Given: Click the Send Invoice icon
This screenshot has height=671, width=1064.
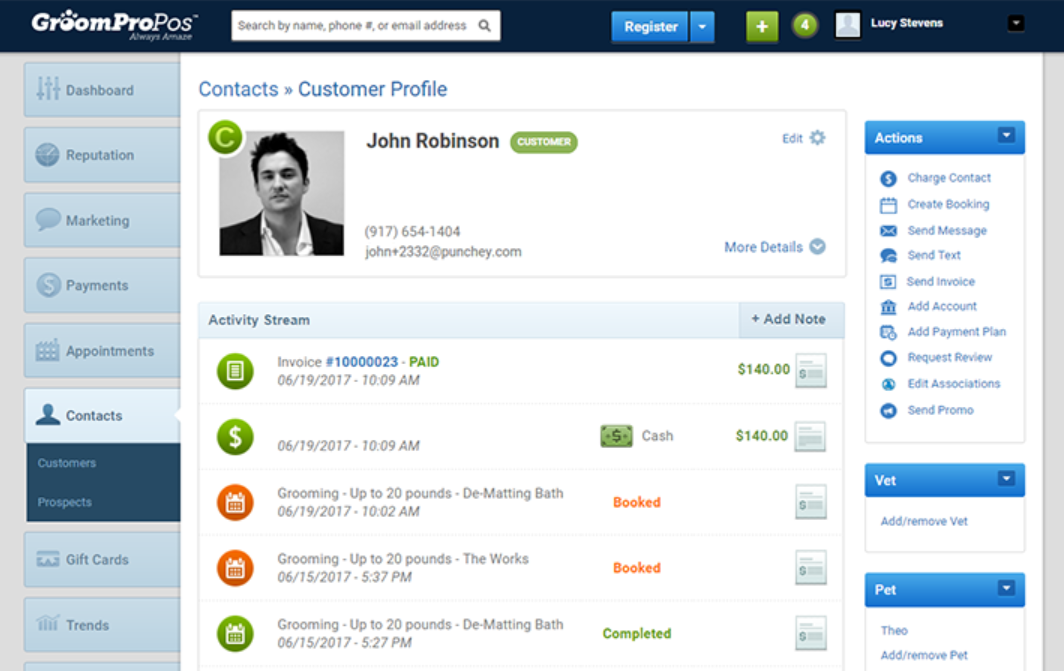Looking at the screenshot, I should [888, 282].
